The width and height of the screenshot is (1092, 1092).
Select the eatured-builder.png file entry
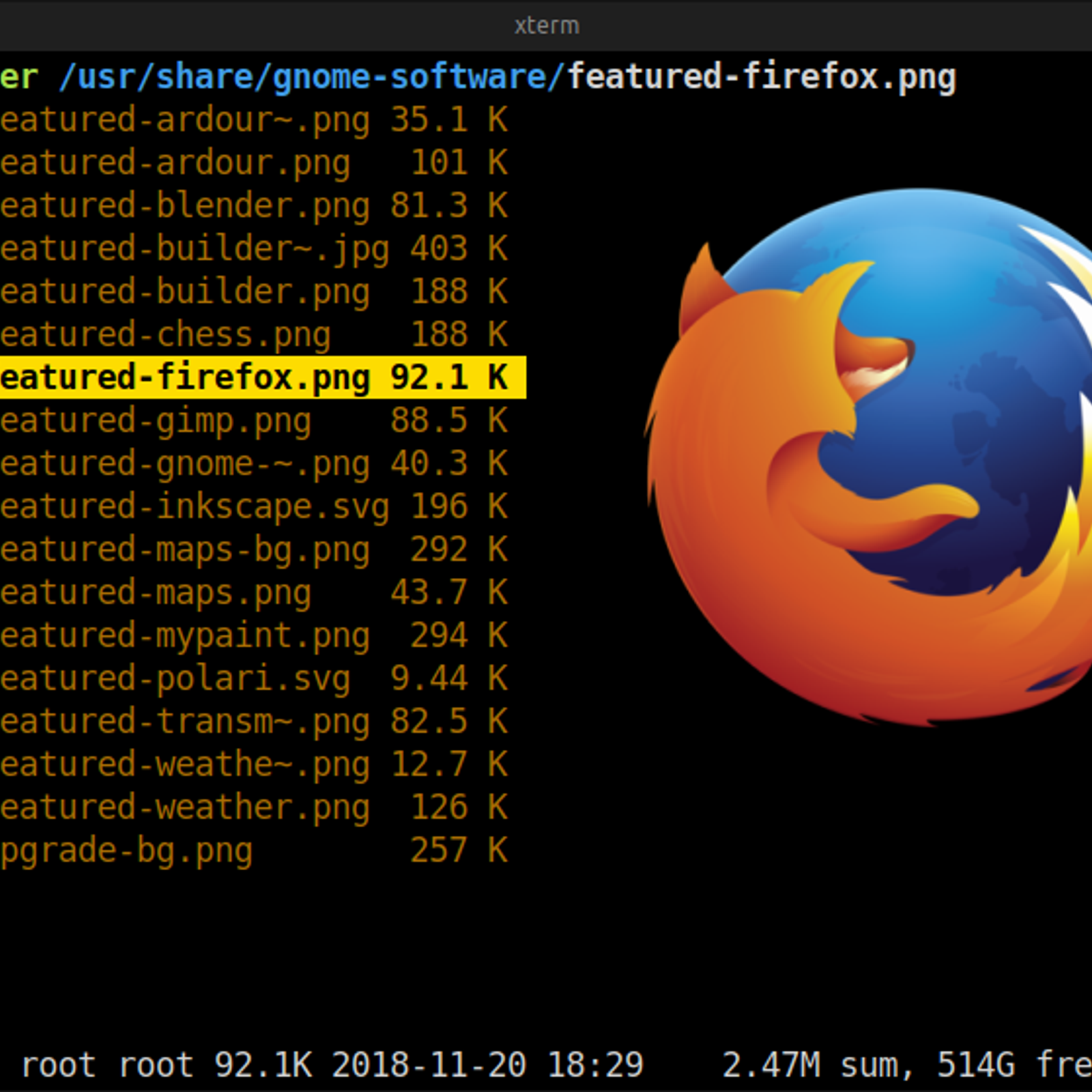pos(263,292)
